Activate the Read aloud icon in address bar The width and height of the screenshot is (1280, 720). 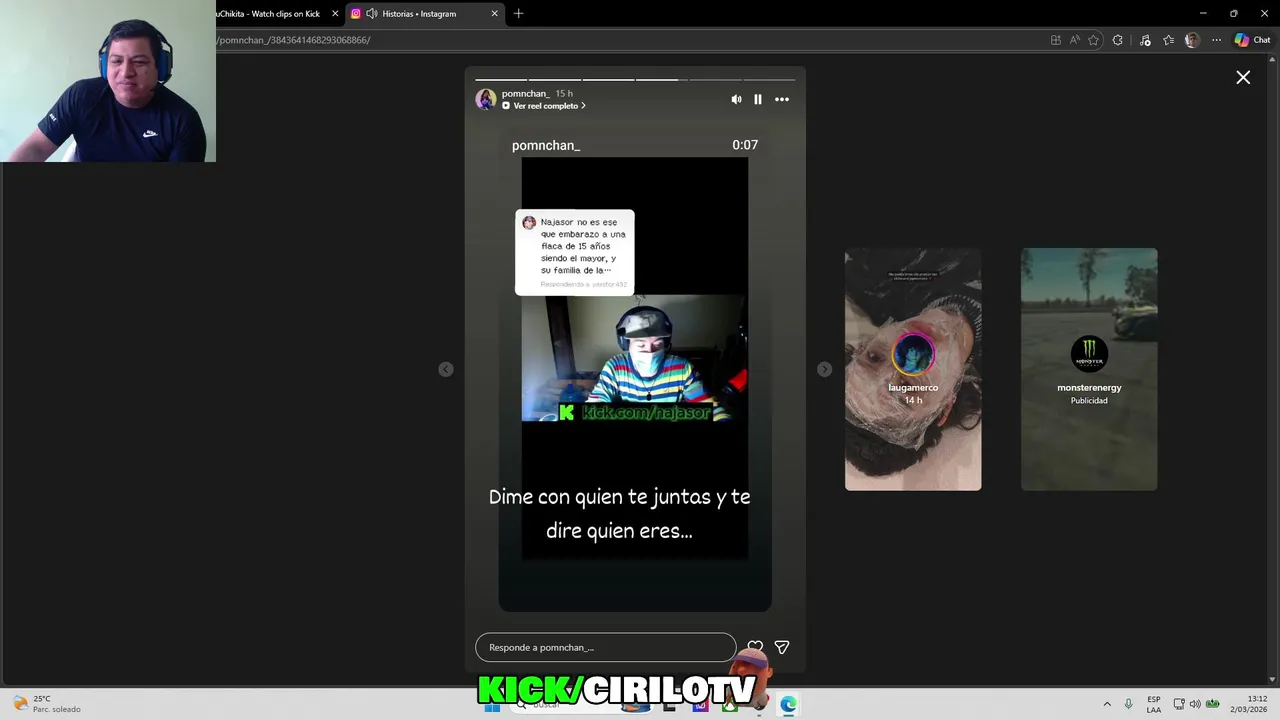pos(1075,40)
